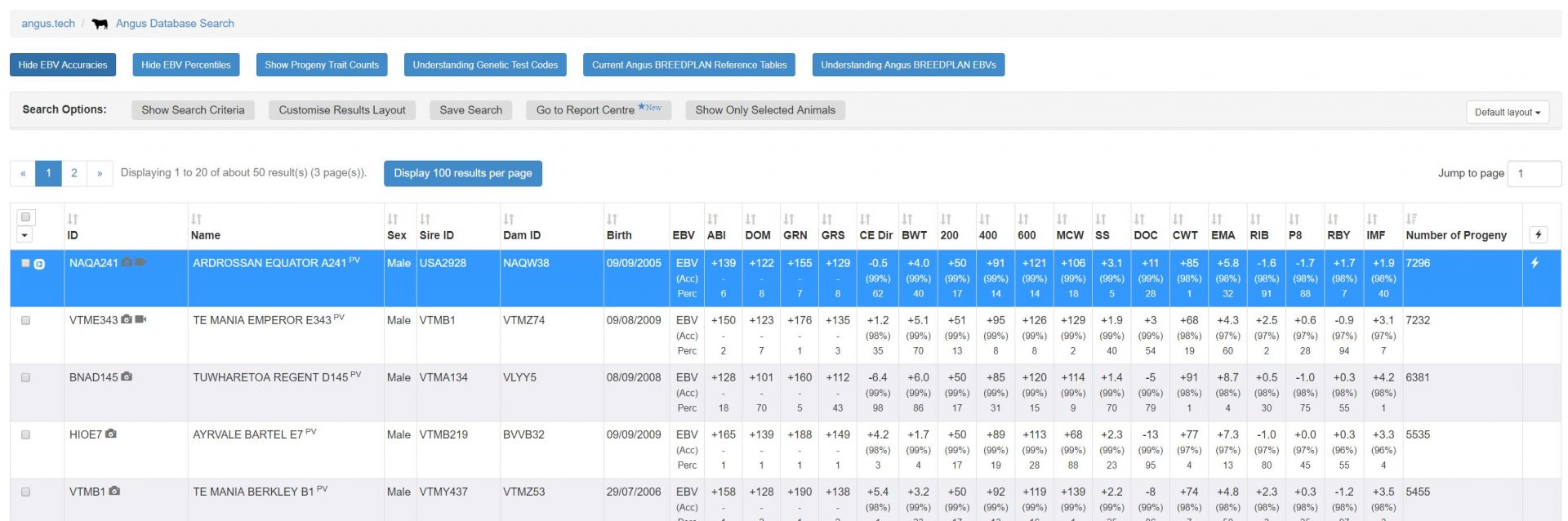Image resolution: width=1568 pixels, height=521 pixels.
Task: Go to page 2 of results
Action: click(74, 173)
